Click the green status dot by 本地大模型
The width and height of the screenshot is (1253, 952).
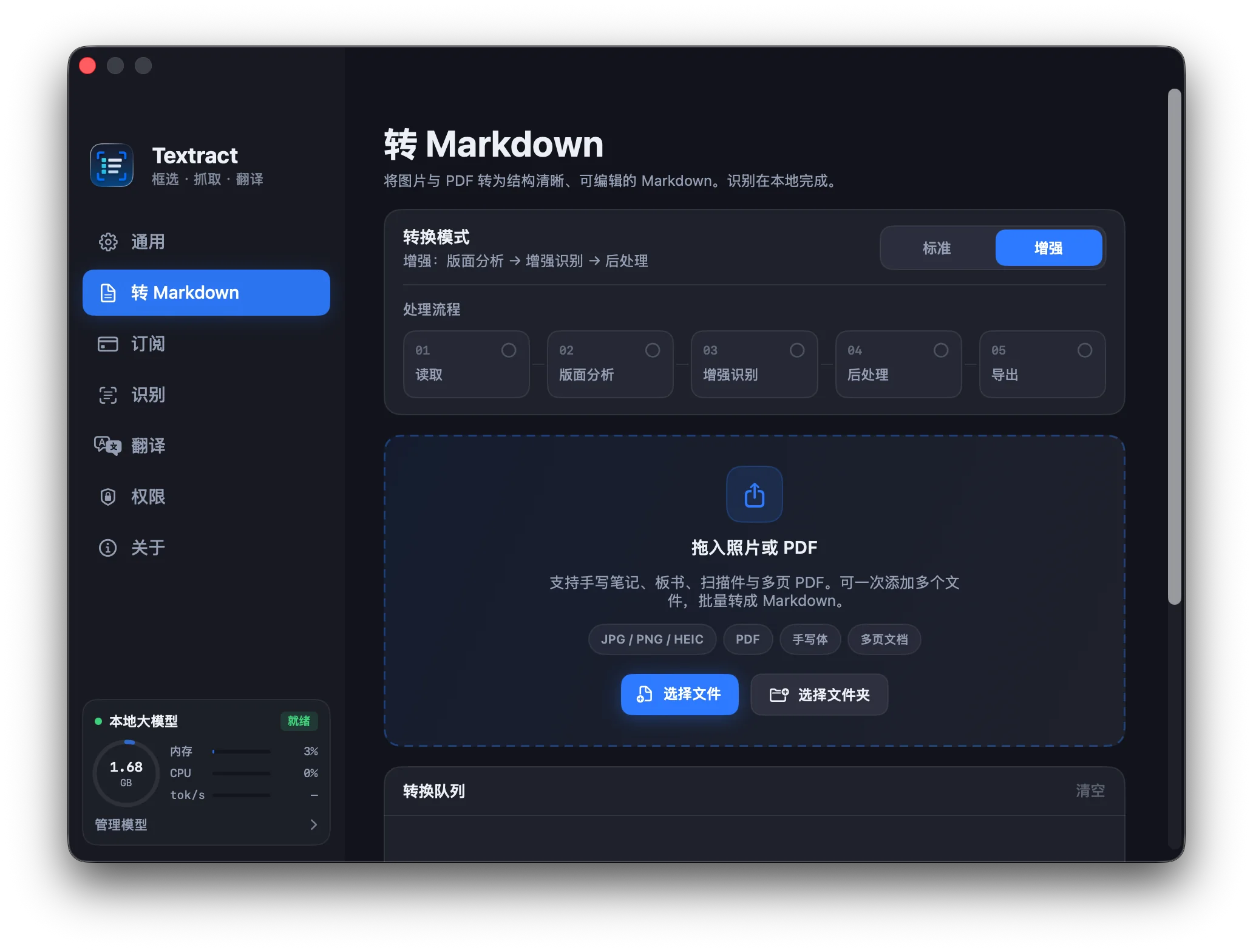click(98, 721)
